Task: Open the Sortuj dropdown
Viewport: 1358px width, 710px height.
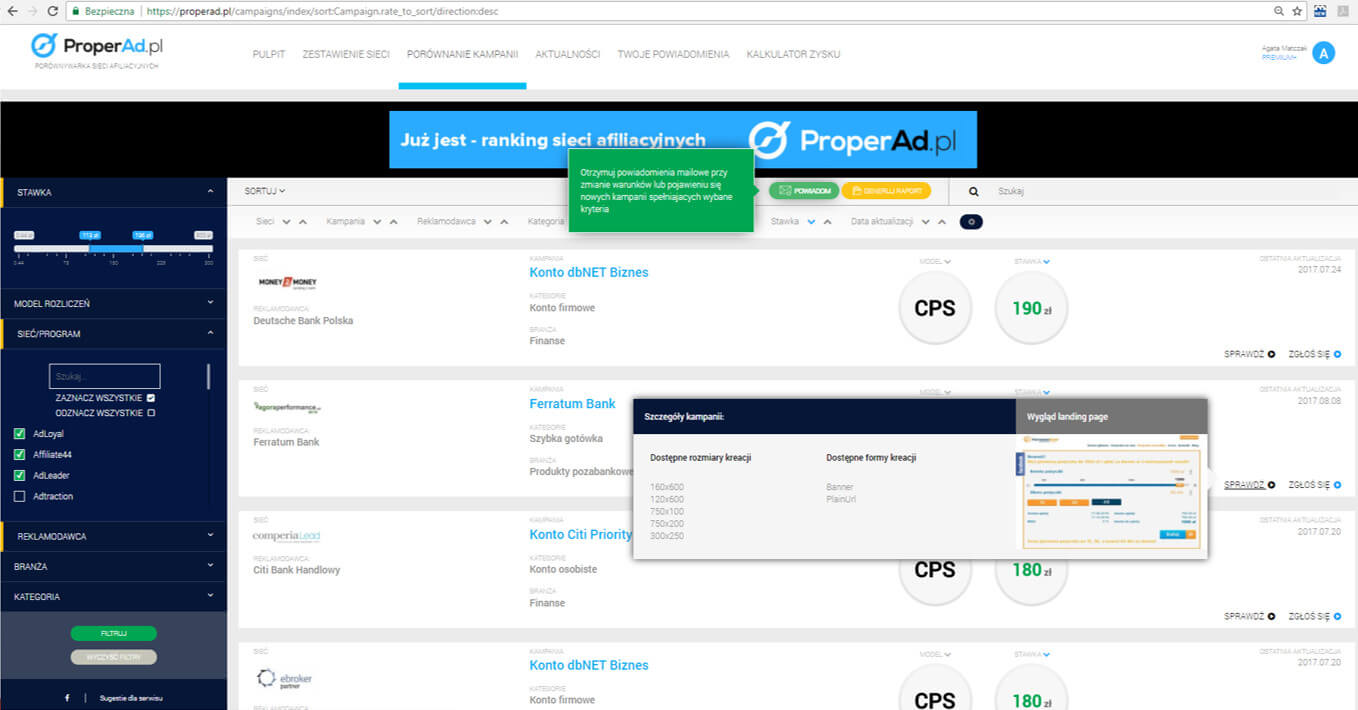Action: click(265, 191)
